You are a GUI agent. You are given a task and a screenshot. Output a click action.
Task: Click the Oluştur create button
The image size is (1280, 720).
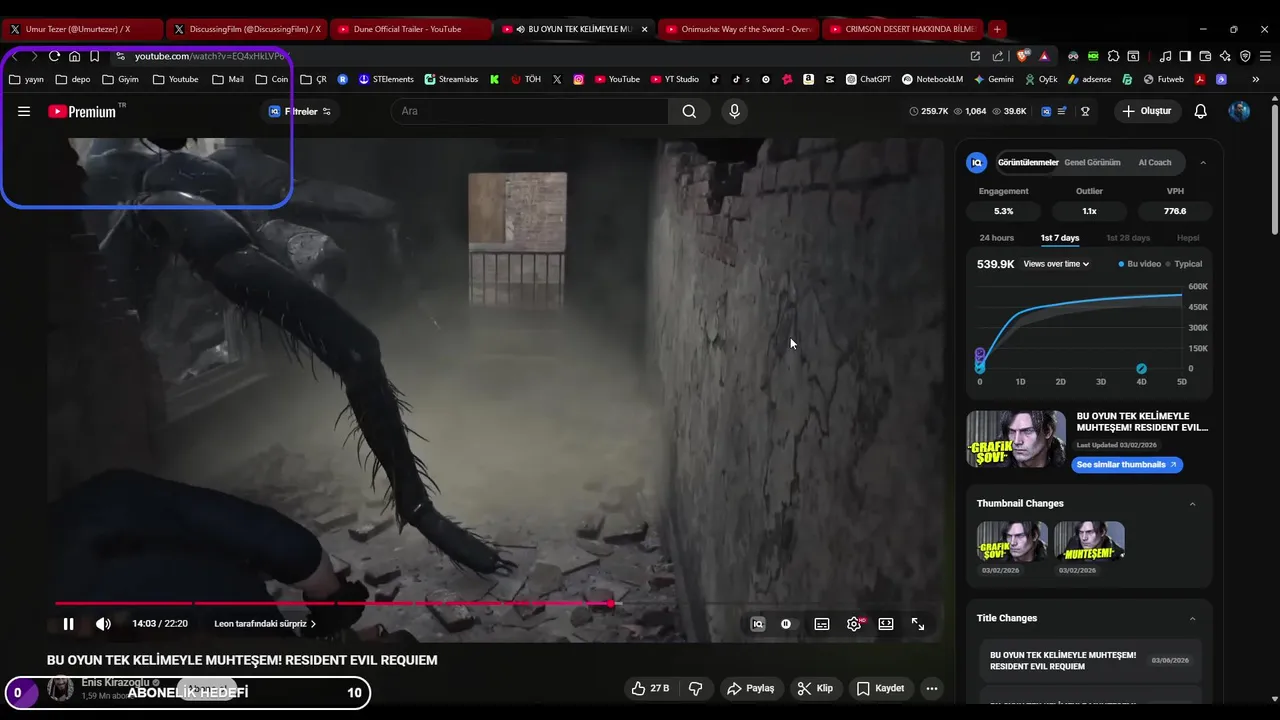coord(1146,111)
